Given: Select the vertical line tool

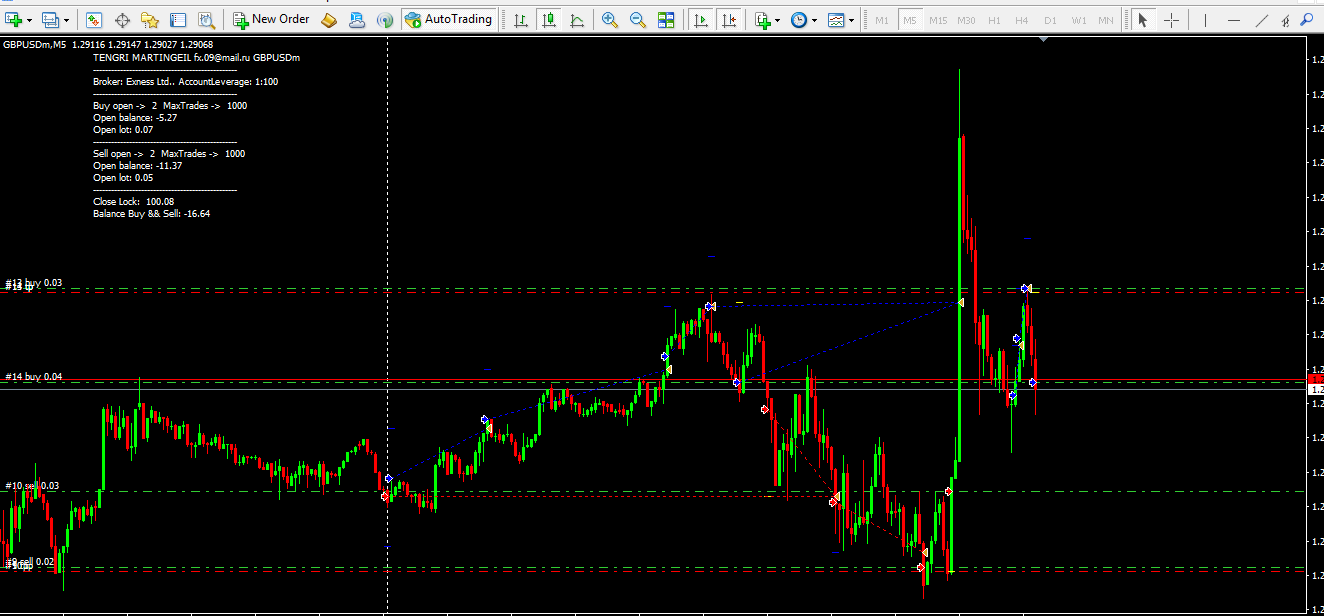Looking at the screenshot, I should pos(1206,19).
